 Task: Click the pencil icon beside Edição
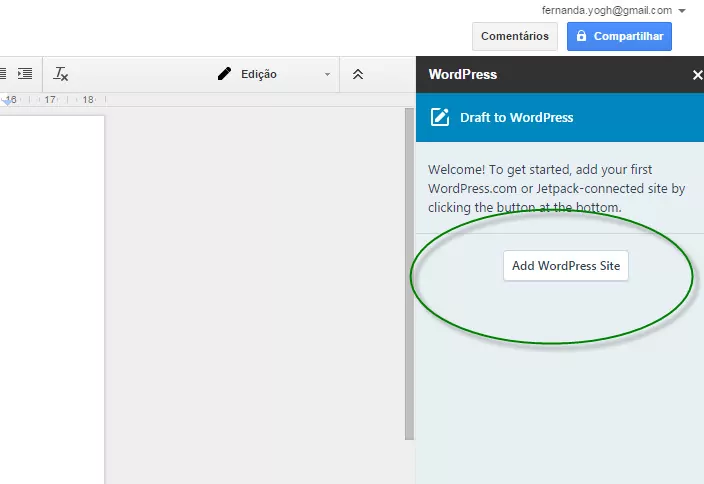(x=224, y=74)
